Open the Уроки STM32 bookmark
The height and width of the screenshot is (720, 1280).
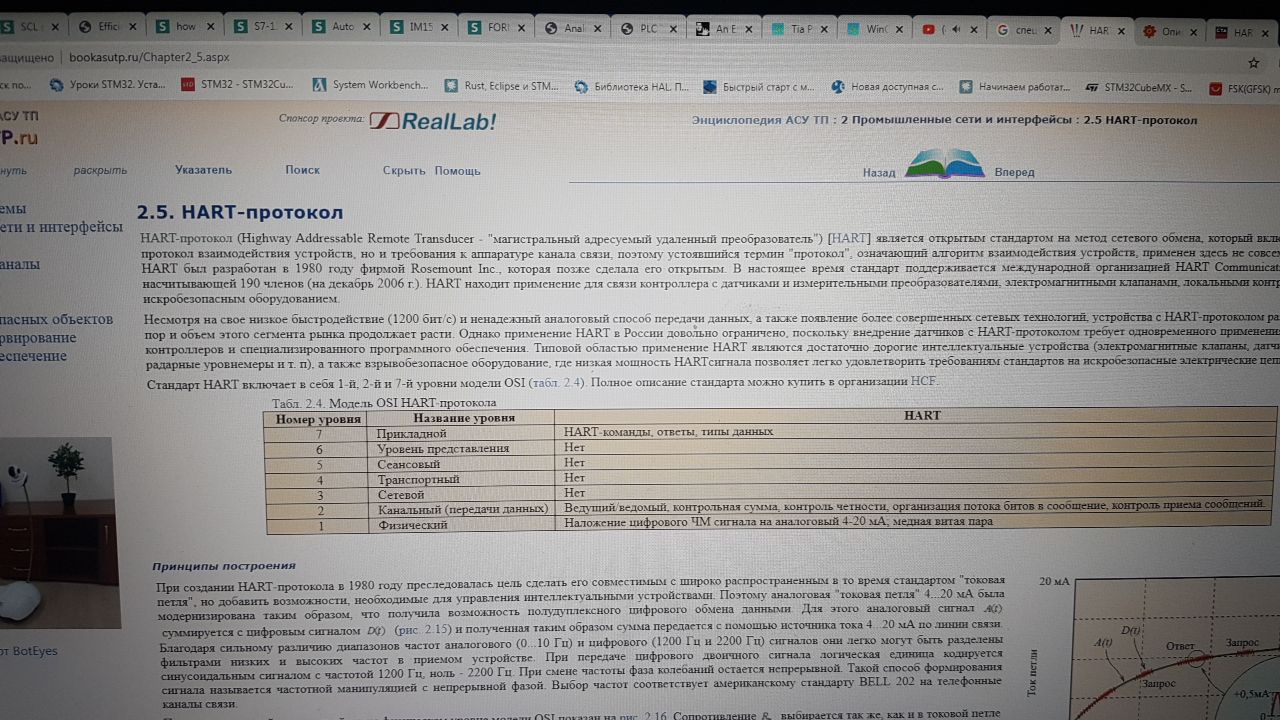pyautogui.click(x=107, y=85)
